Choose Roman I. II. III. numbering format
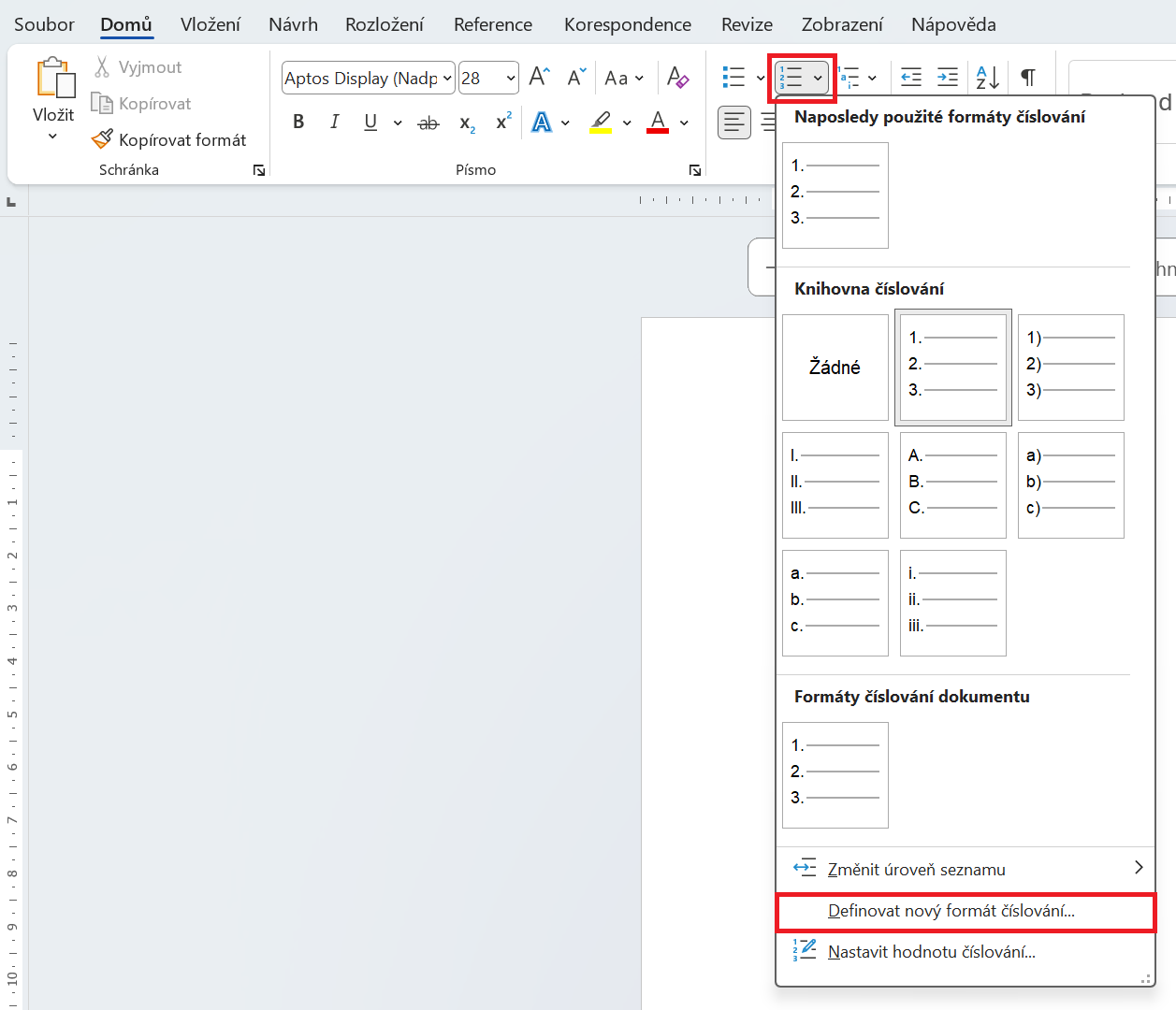 tap(835, 485)
